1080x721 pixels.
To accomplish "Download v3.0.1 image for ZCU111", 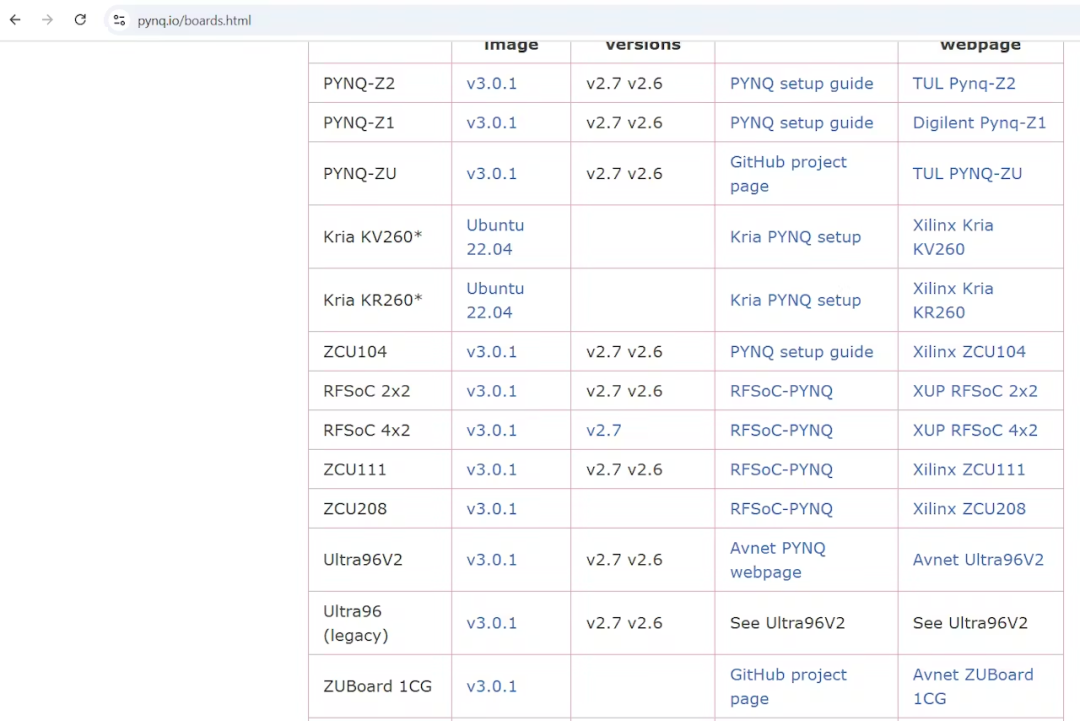I will coord(491,470).
